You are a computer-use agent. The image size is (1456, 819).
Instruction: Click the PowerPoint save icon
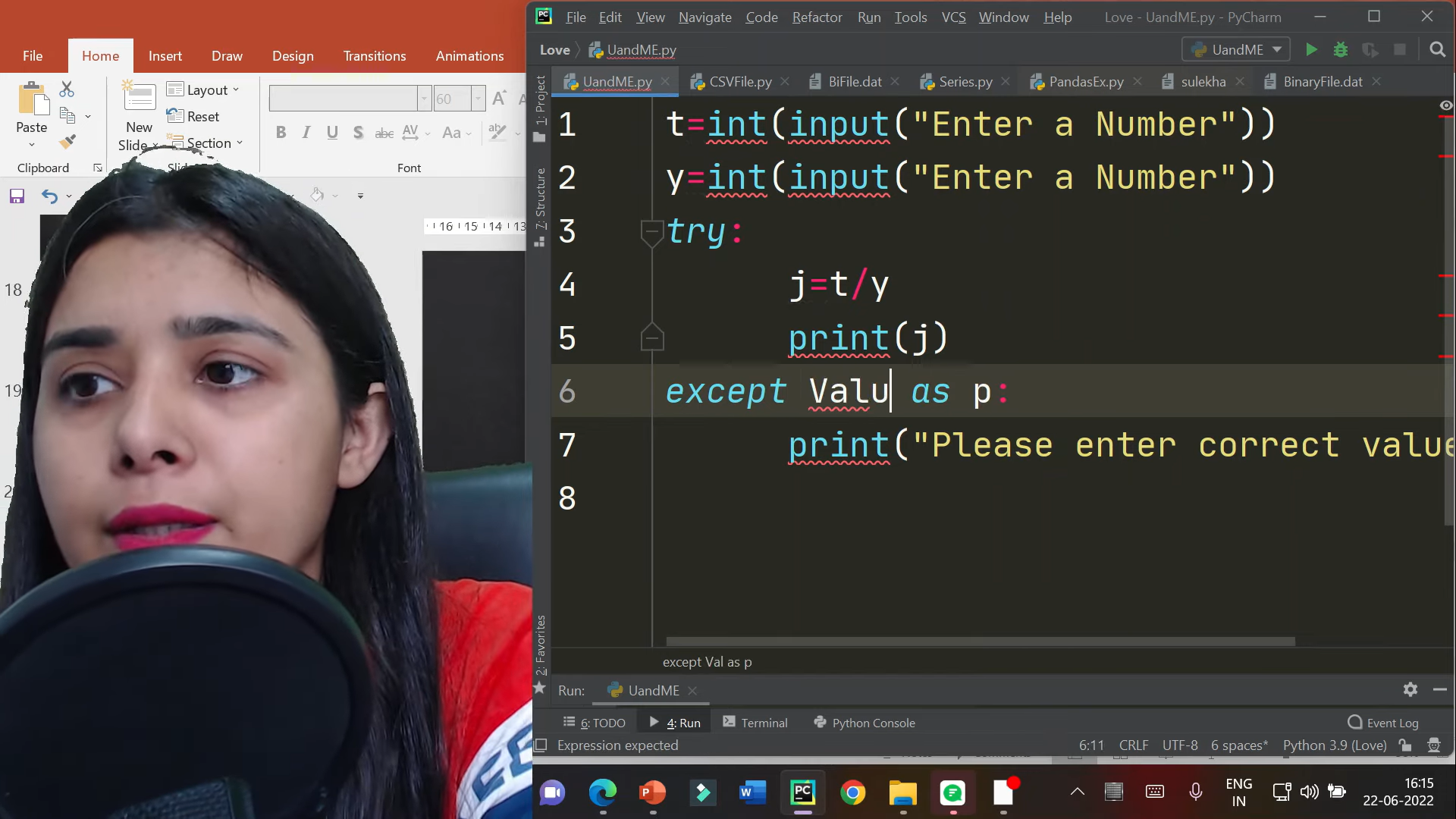17,196
